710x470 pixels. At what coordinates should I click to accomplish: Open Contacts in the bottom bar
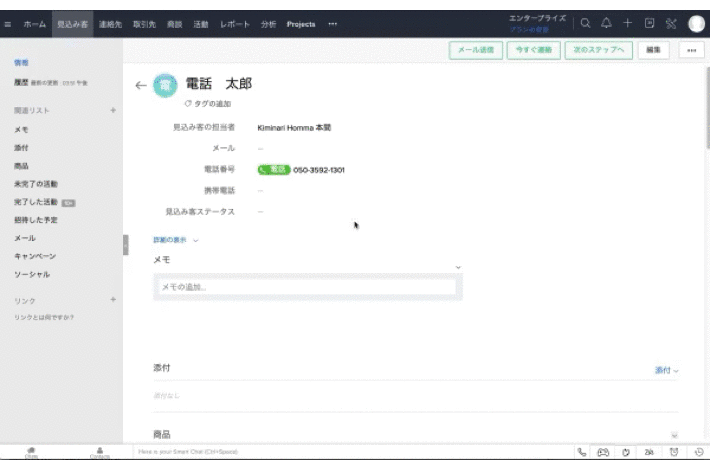coord(100,453)
